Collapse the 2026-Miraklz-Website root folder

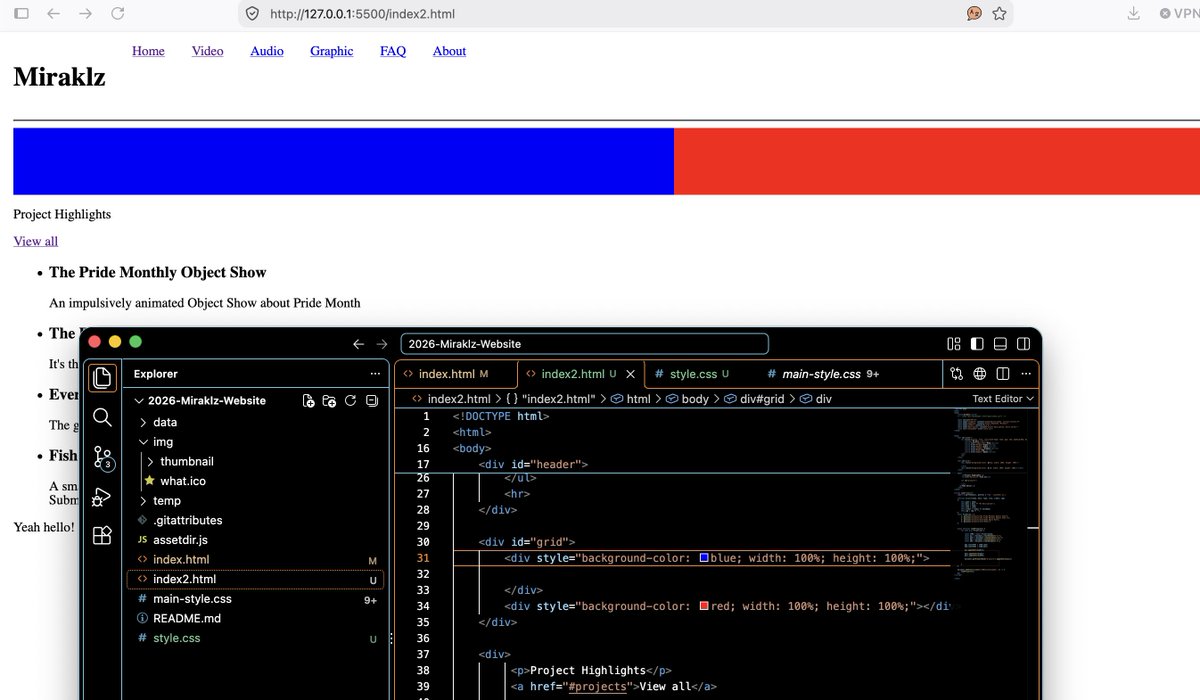[139, 401]
